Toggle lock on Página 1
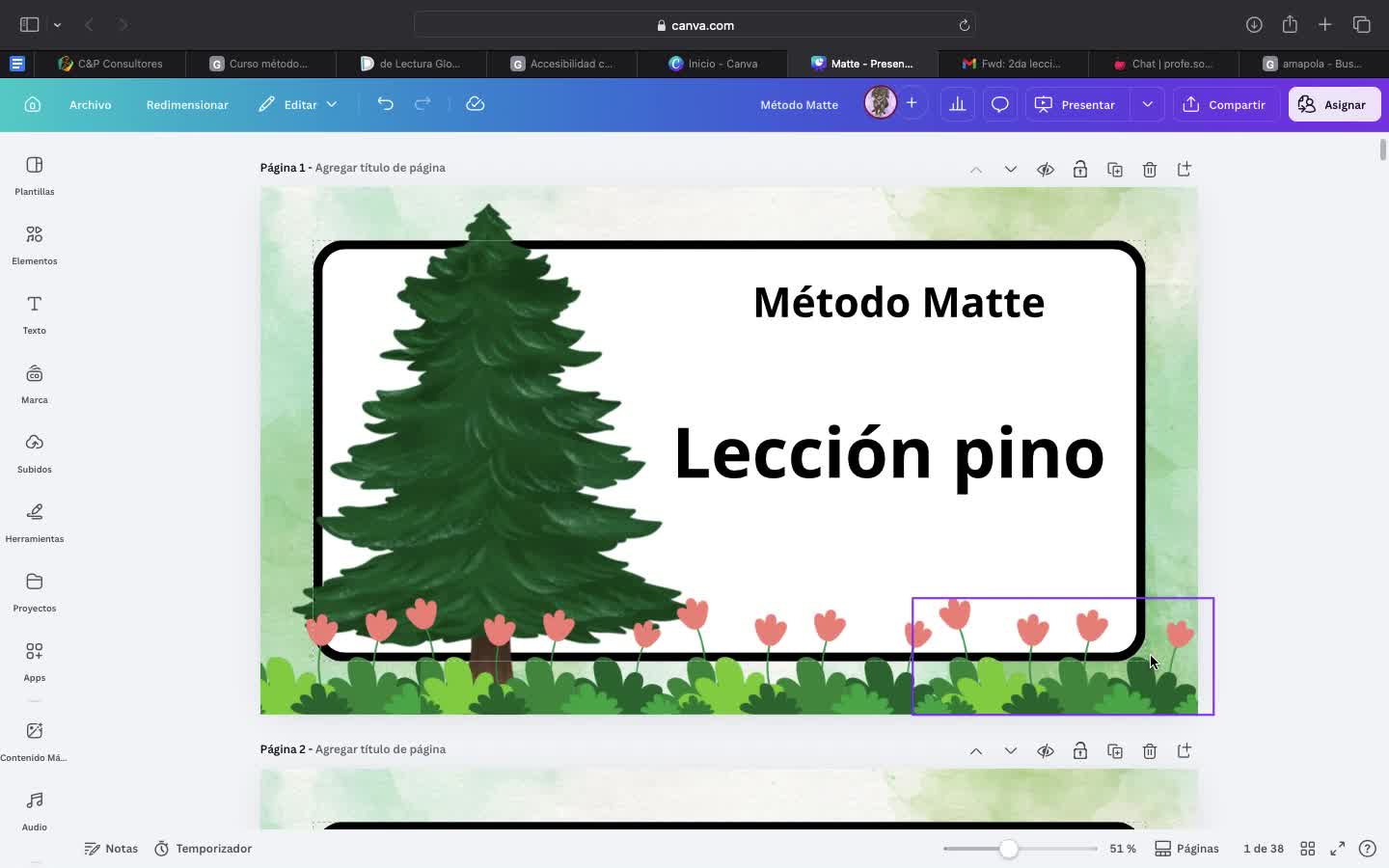 click(x=1080, y=170)
